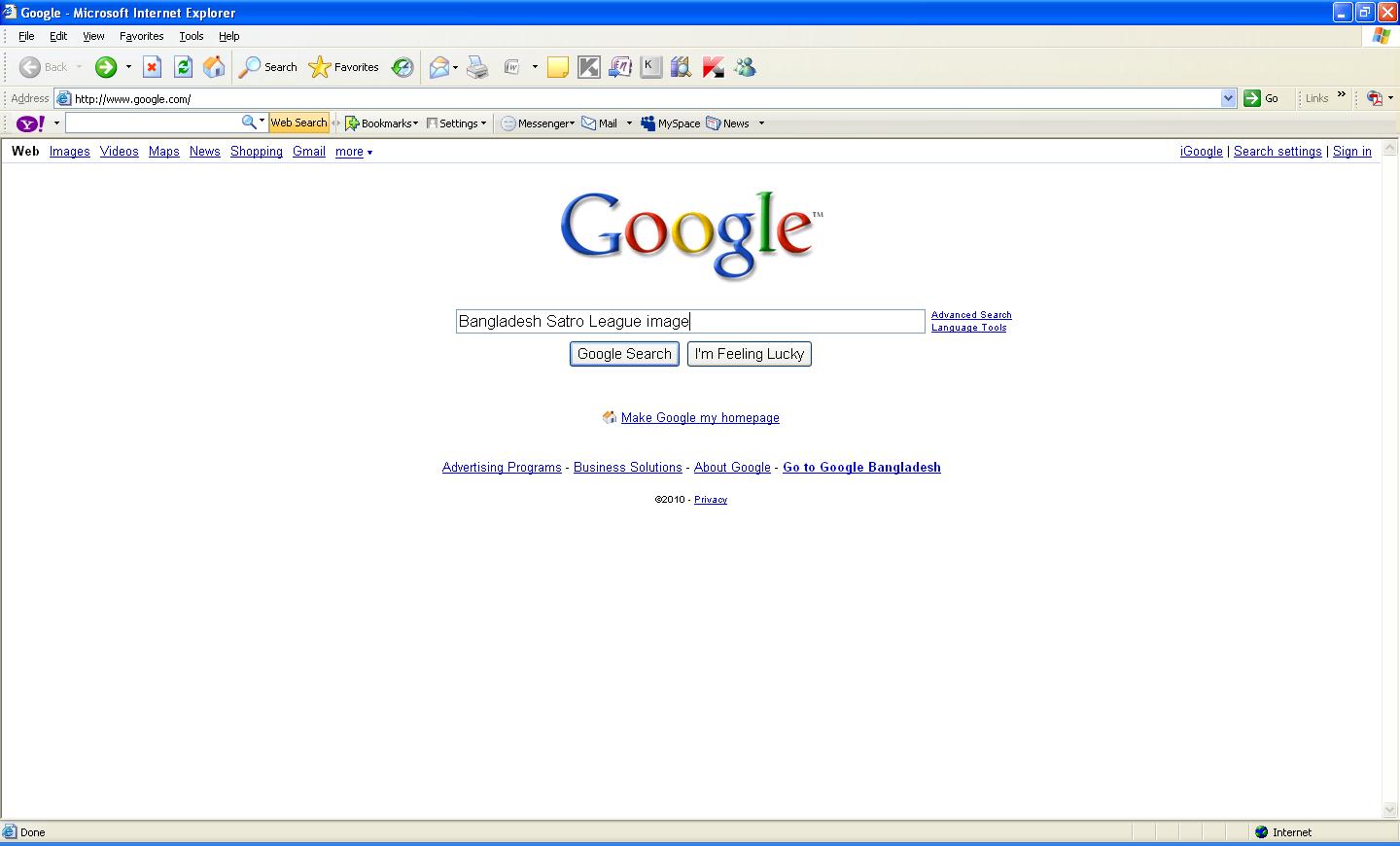Click Make Google my homepage link
The height and width of the screenshot is (846, 1400).
(700, 418)
